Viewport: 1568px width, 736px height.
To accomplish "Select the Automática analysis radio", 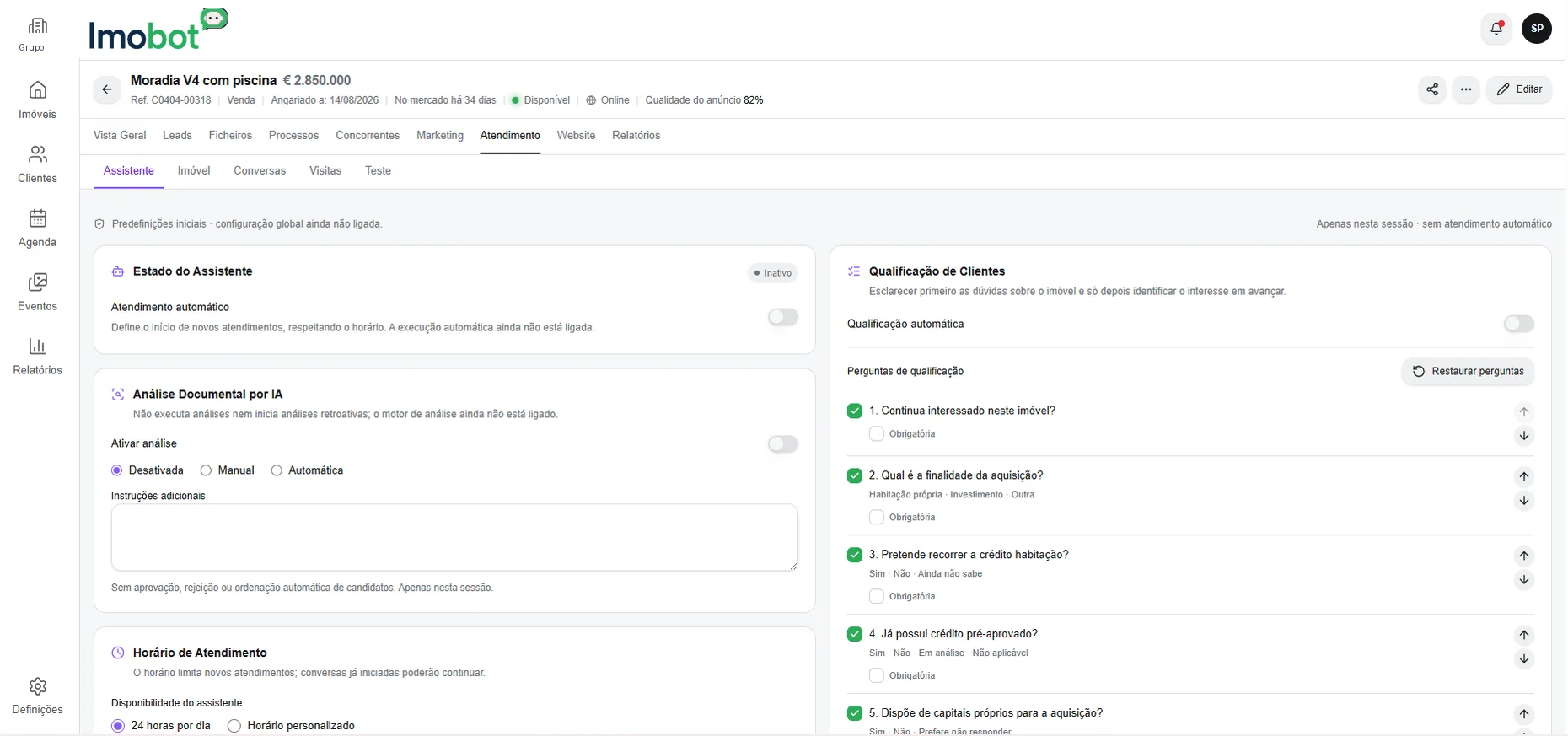I will pos(277,470).
